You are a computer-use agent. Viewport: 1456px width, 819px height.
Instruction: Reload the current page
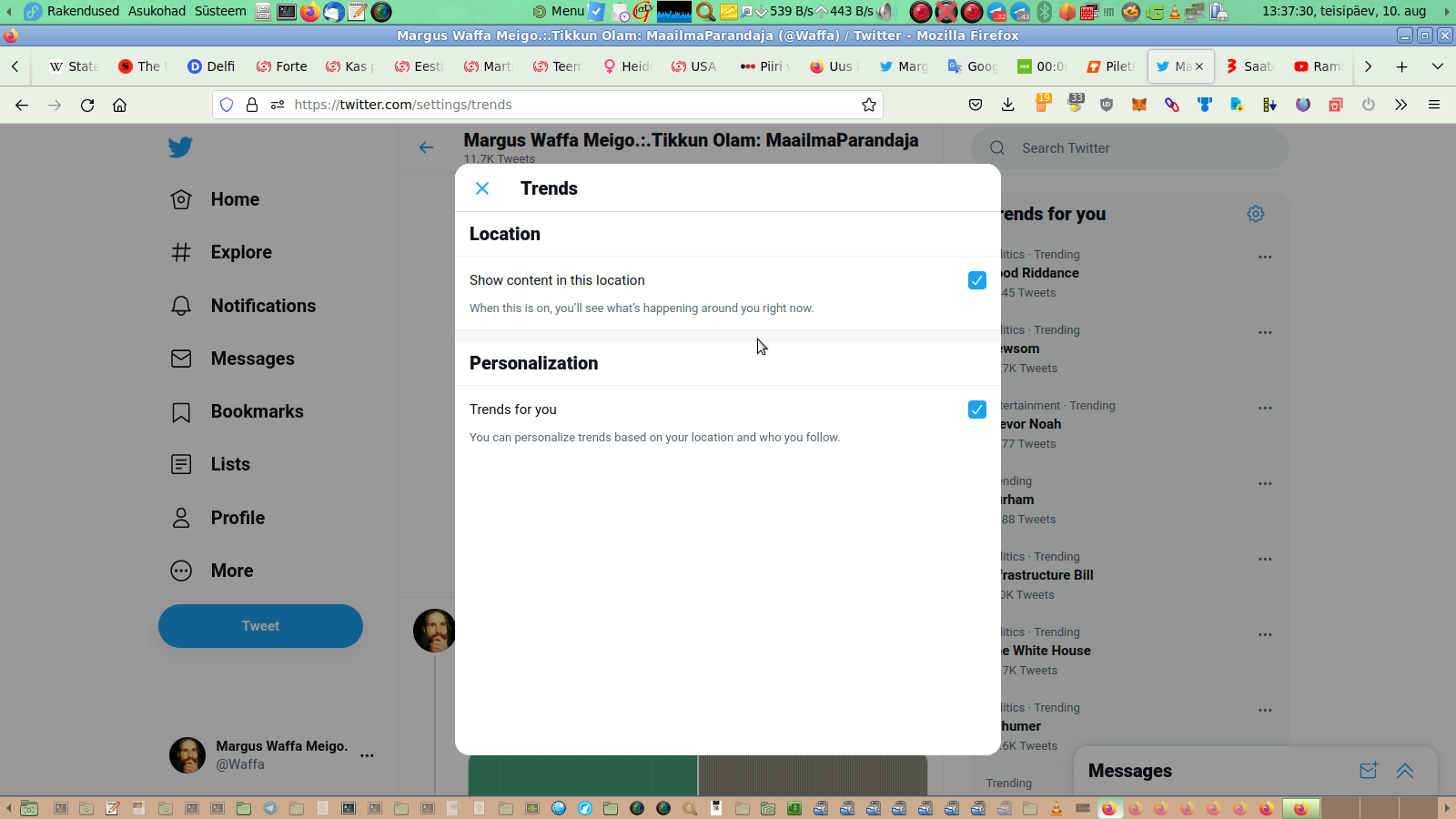pos(87,105)
